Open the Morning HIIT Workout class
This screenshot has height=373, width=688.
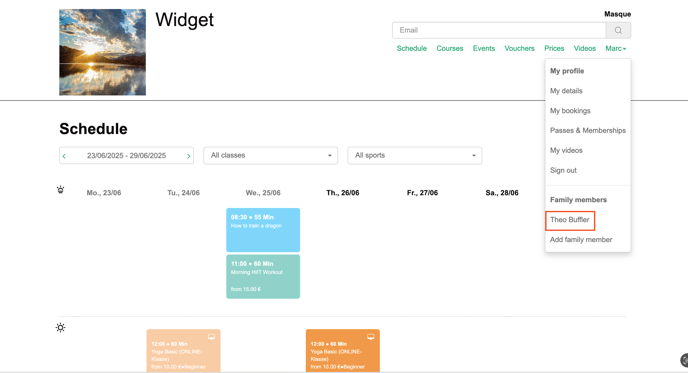click(263, 276)
